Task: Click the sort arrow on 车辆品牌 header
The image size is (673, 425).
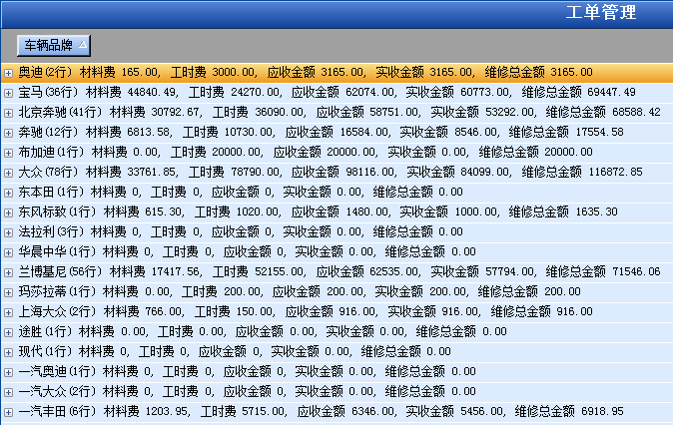Action: [x=81, y=45]
